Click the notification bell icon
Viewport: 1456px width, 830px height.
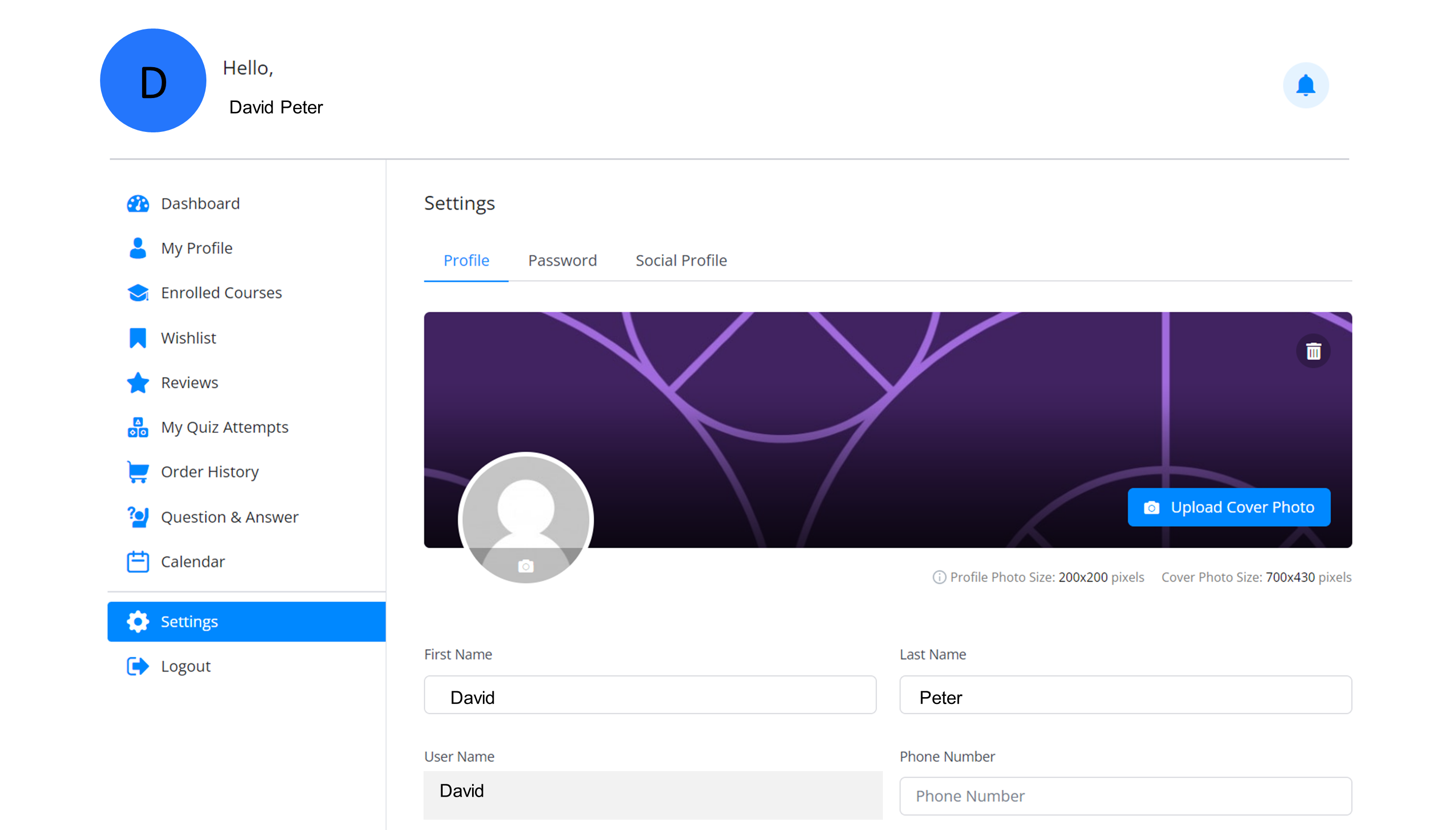[x=1305, y=85]
